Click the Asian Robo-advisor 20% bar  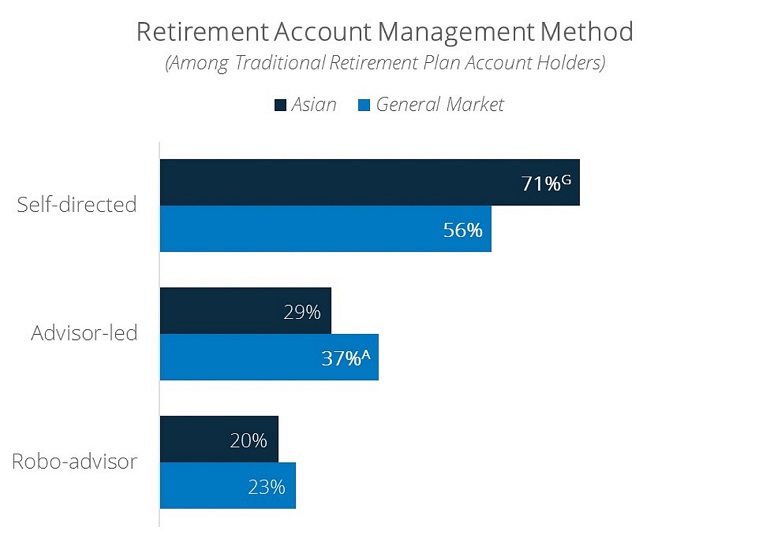point(219,439)
